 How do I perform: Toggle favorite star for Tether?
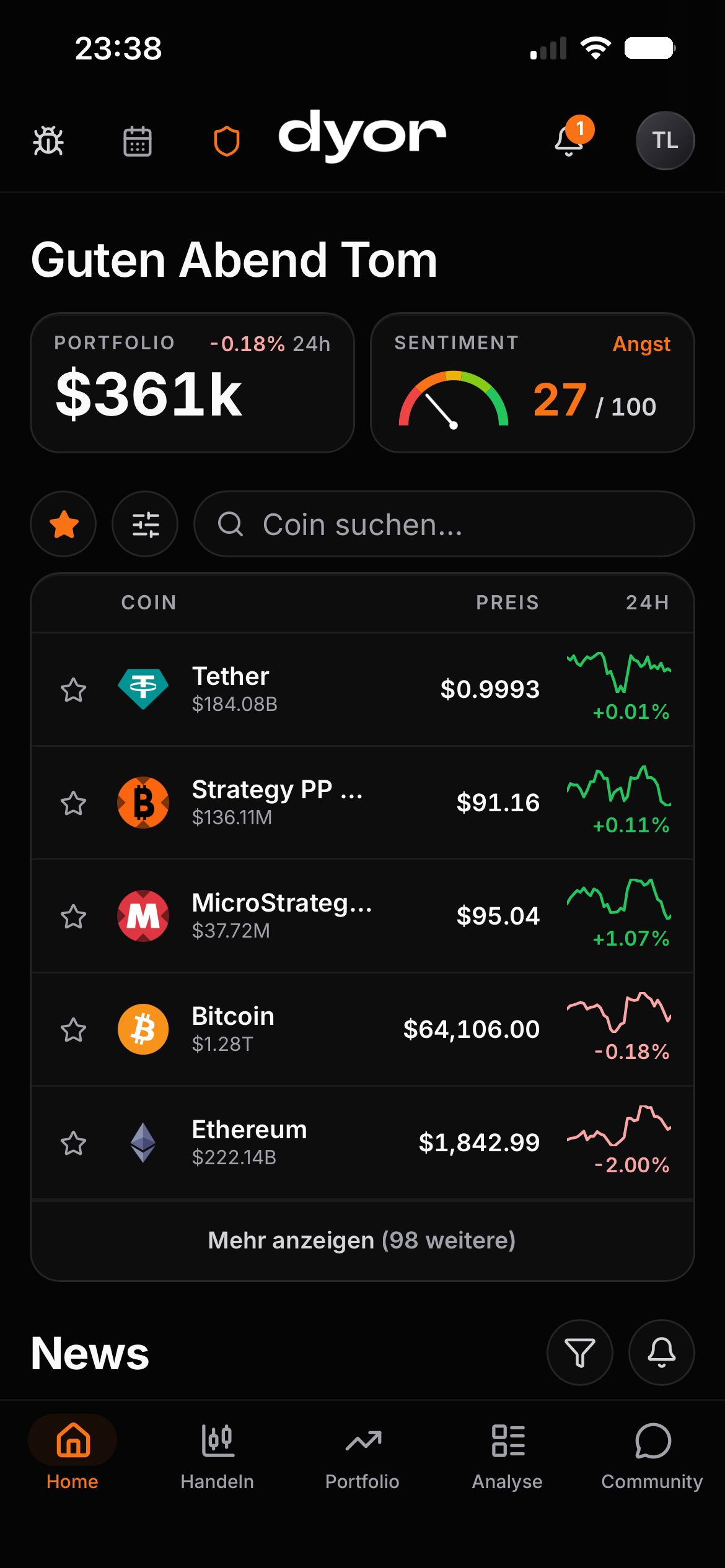[x=73, y=690]
